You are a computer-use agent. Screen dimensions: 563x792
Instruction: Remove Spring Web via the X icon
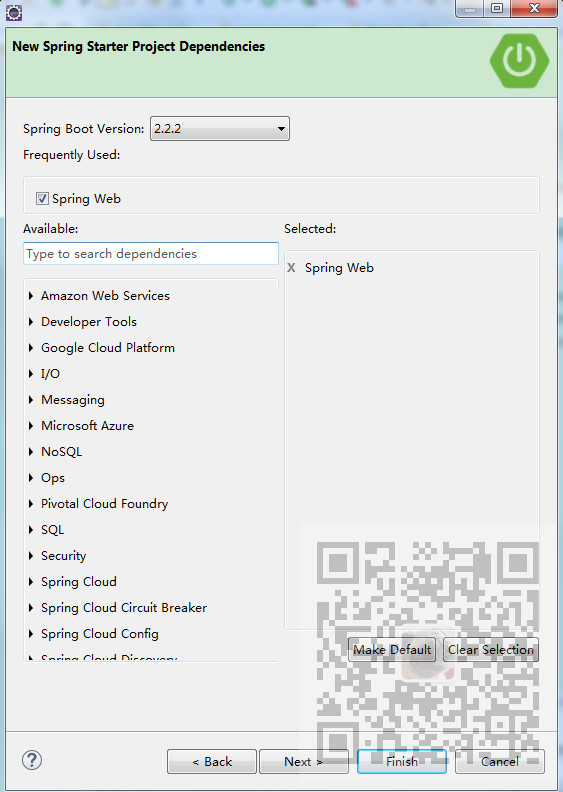click(291, 268)
